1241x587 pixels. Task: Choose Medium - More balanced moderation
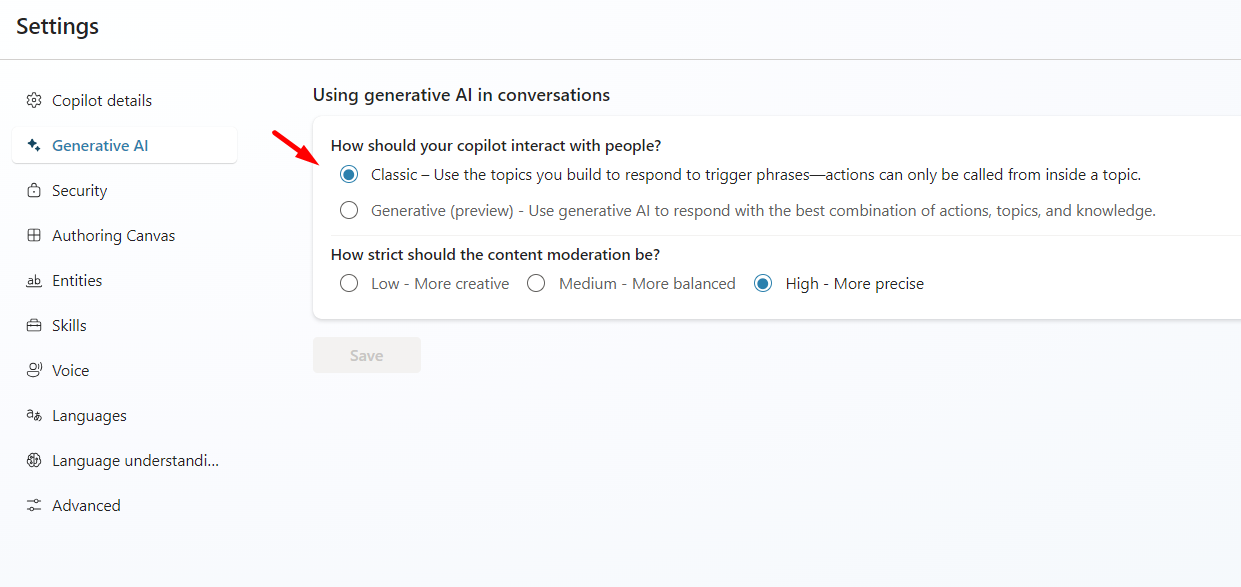click(536, 284)
